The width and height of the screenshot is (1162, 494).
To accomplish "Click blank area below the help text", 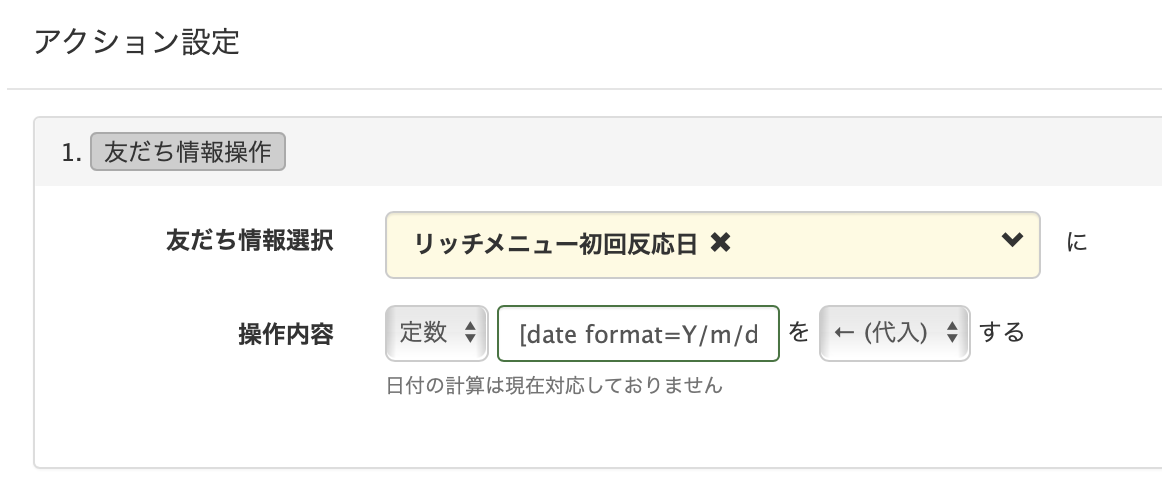I will click(600, 430).
